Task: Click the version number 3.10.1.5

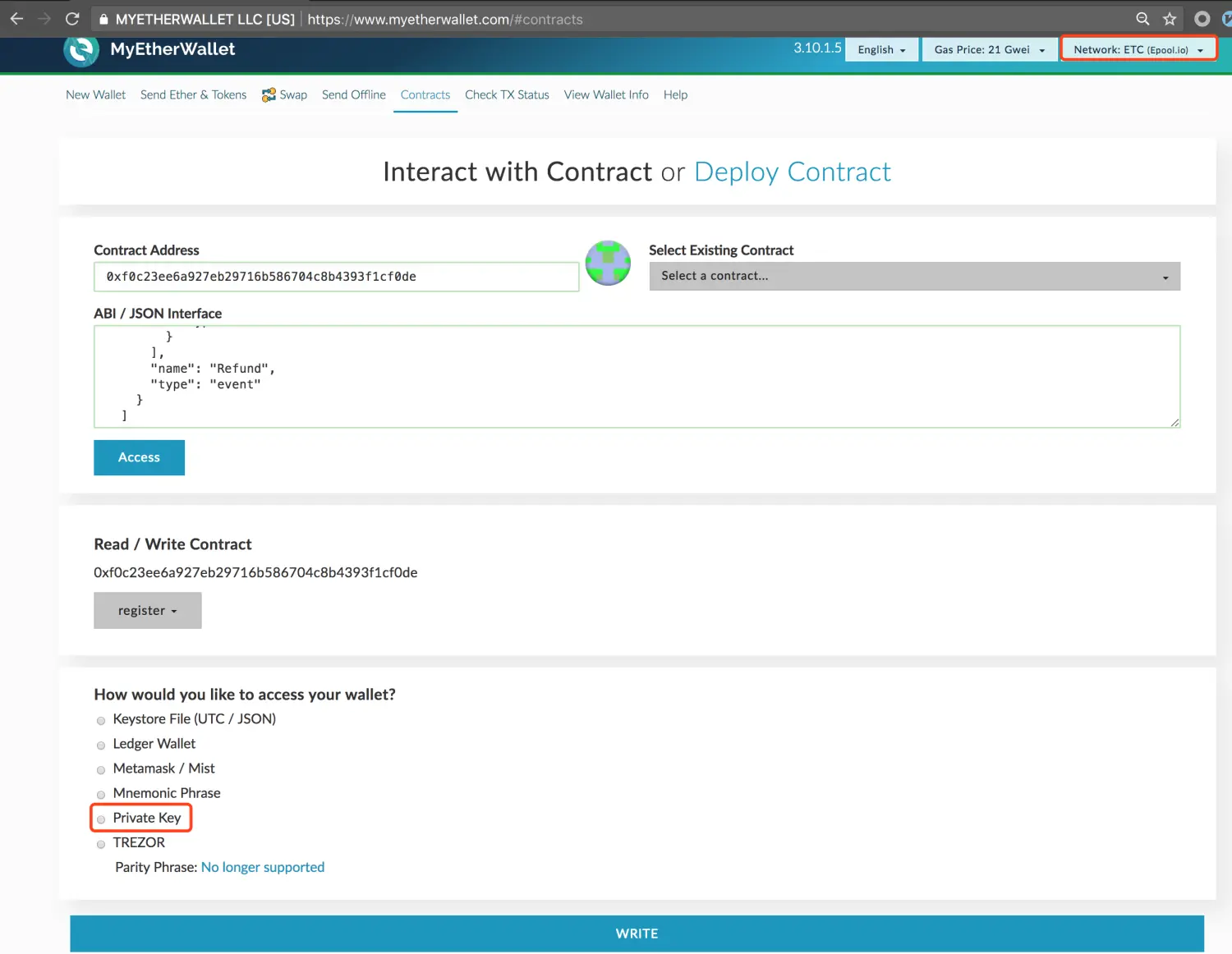Action: click(817, 48)
